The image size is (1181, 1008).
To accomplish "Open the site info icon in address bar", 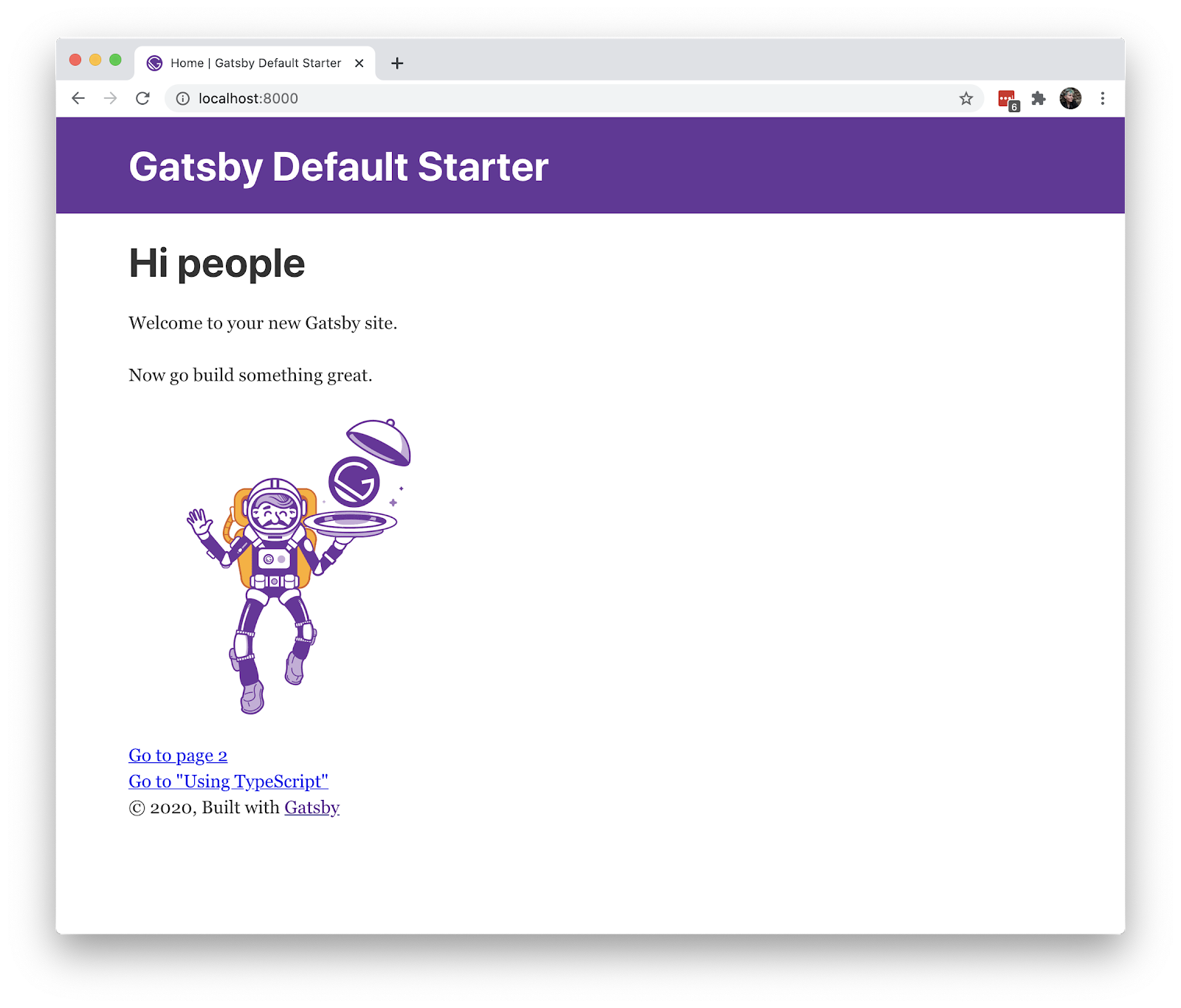I will (x=183, y=98).
